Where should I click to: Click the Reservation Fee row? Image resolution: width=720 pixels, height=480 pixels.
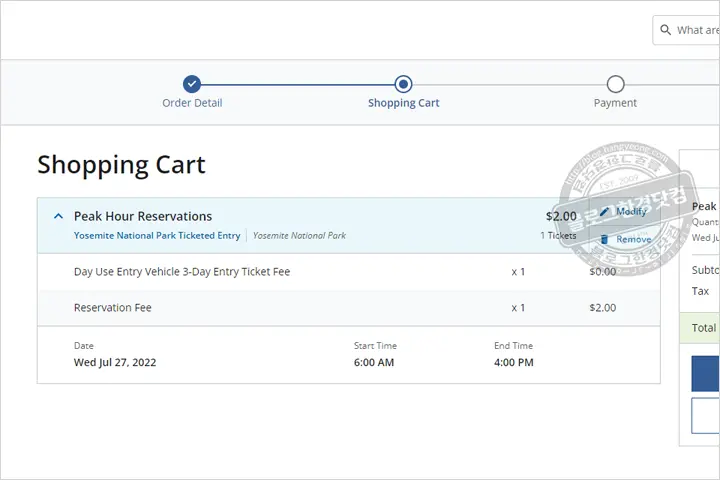tap(113, 308)
